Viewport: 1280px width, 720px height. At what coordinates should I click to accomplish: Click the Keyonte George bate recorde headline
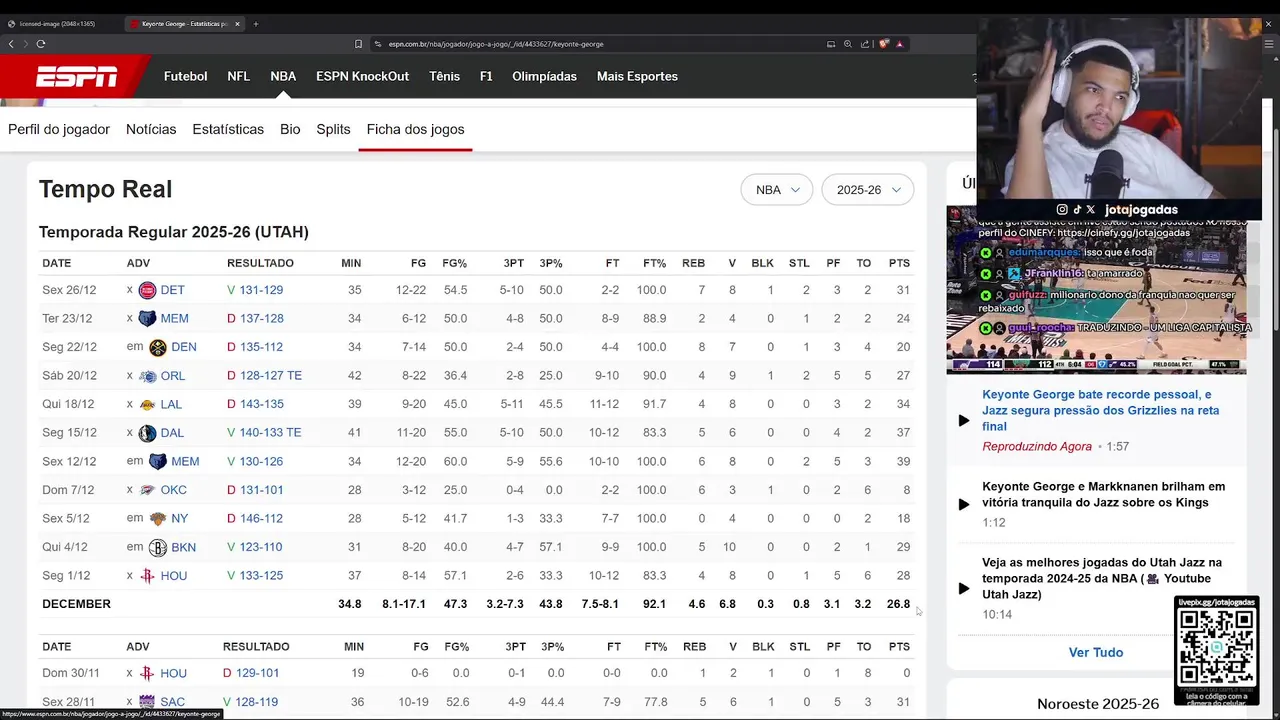(1101, 410)
